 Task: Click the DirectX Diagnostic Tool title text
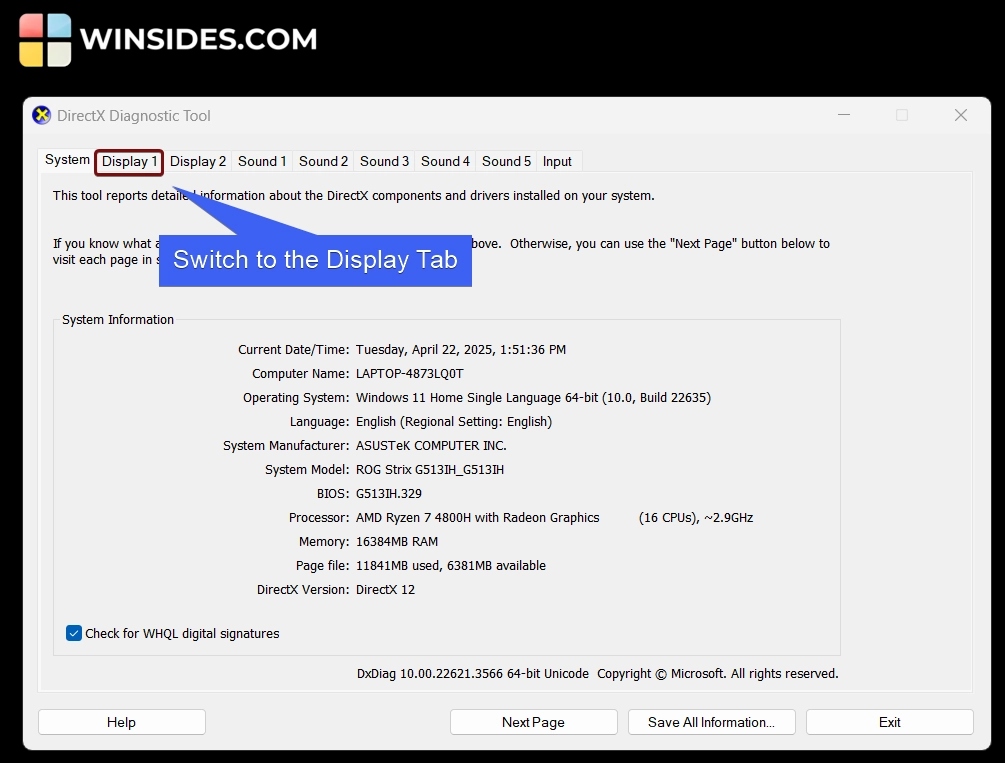point(133,116)
